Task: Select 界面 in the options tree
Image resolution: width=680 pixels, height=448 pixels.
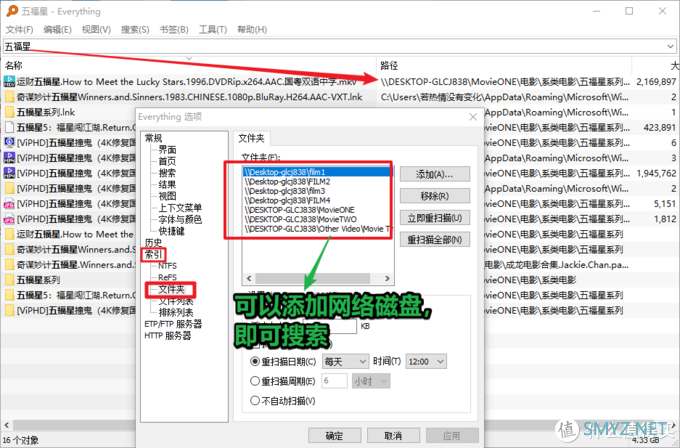Action: [167, 150]
